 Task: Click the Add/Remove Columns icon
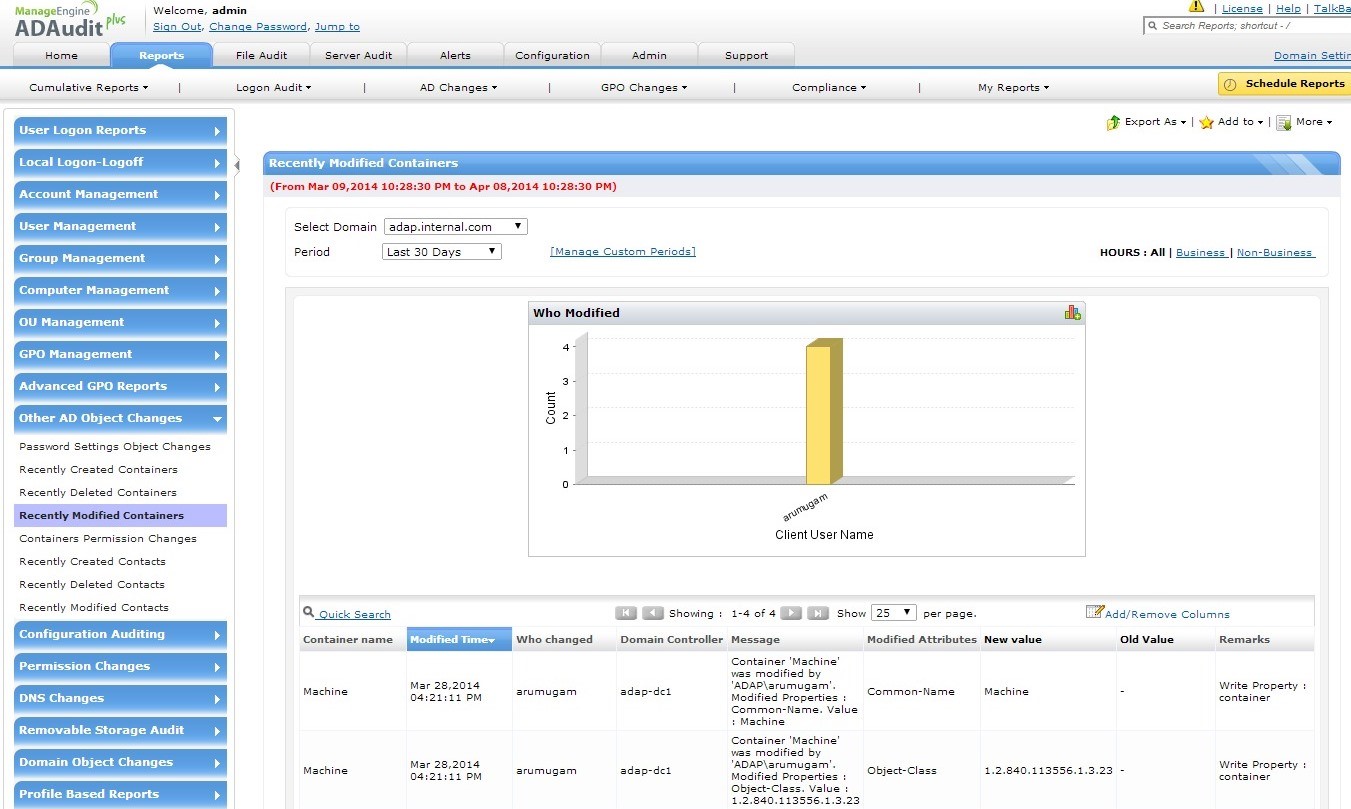(1094, 612)
